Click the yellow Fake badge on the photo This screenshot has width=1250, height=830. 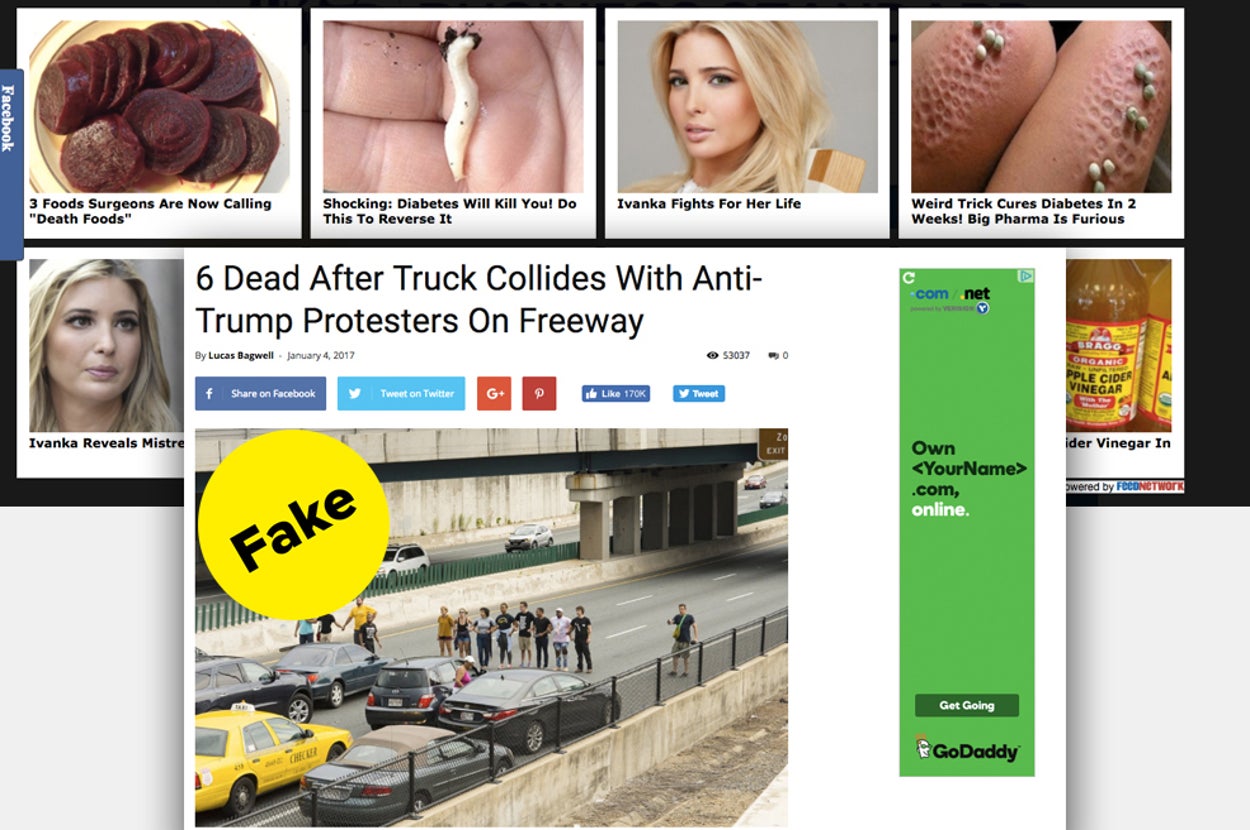(x=293, y=525)
